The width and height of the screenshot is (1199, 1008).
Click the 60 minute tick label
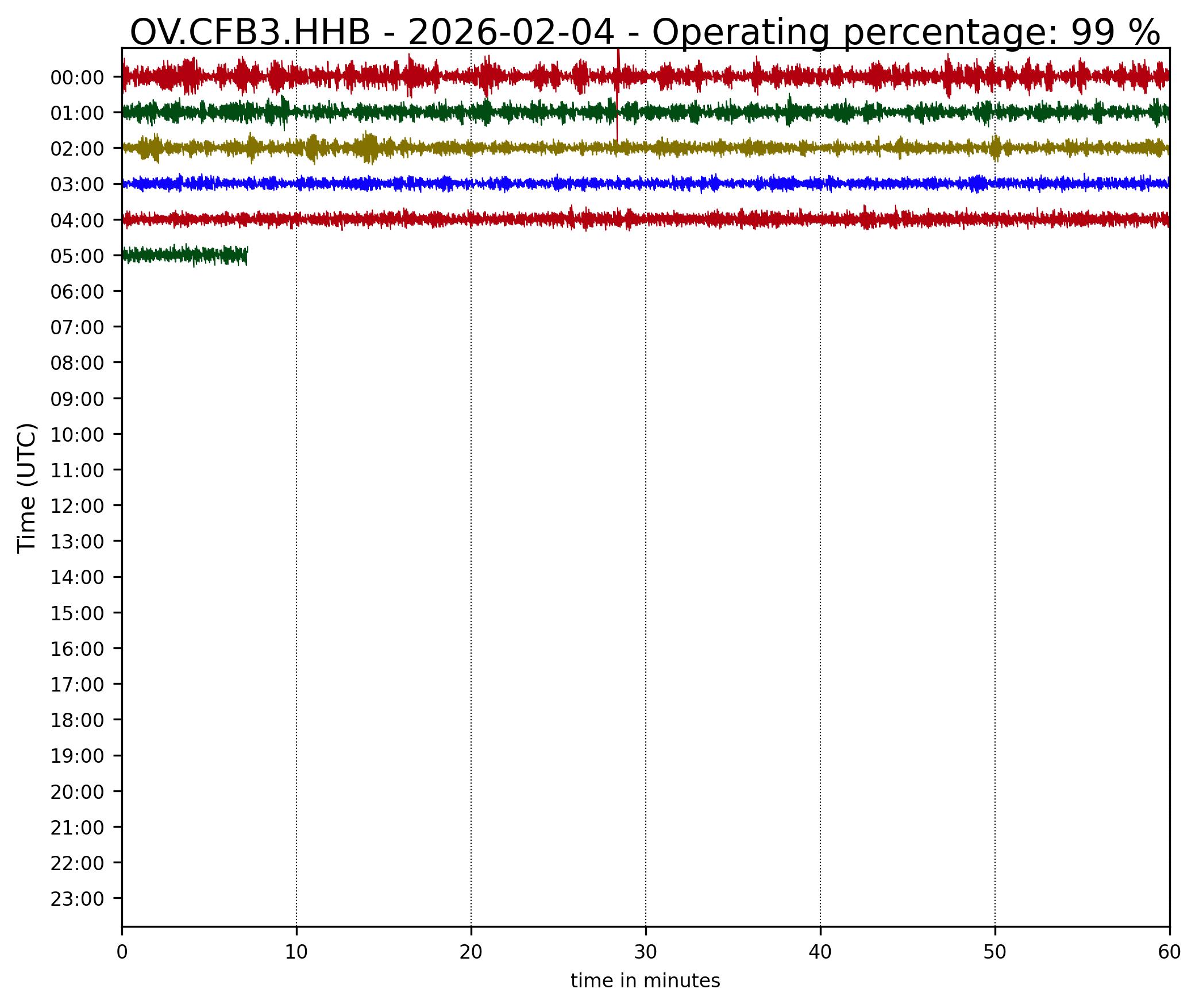click(x=1169, y=953)
